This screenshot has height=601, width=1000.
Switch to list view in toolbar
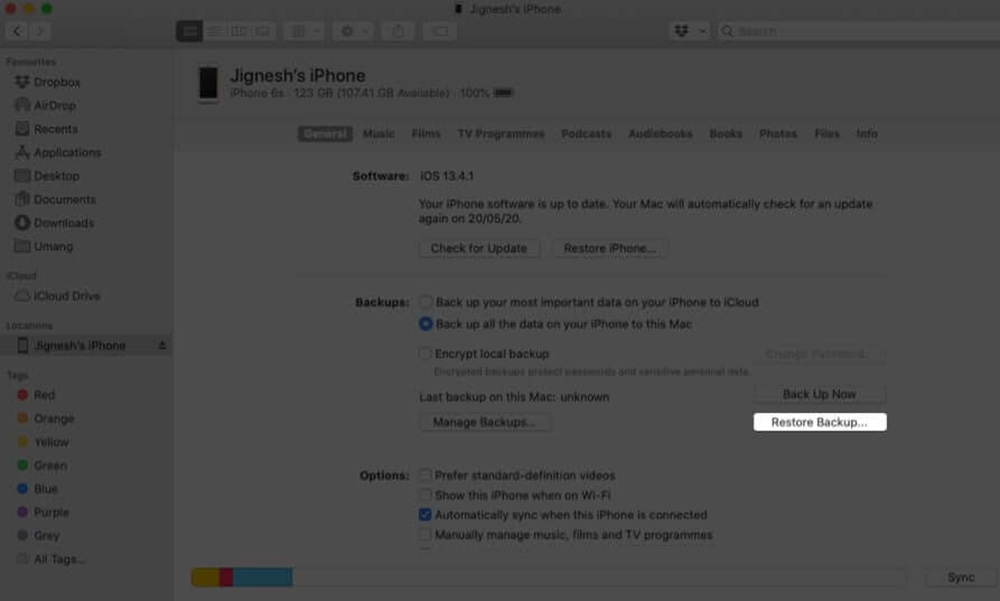215,31
